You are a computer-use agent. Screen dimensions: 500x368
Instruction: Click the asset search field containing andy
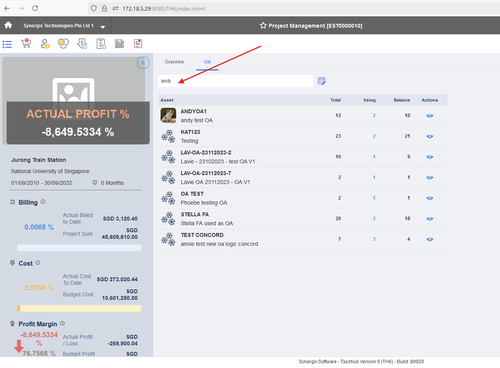click(235, 81)
